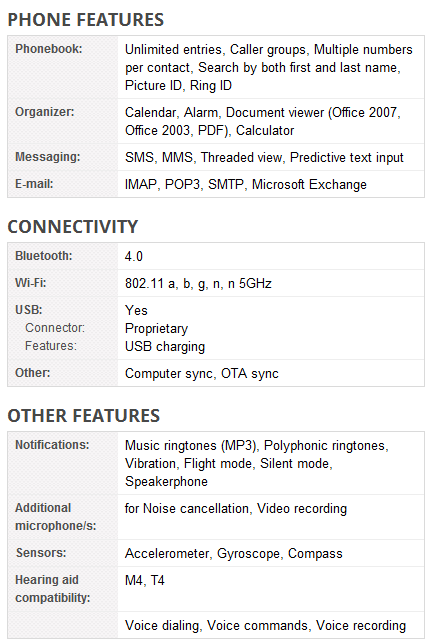The height and width of the screenshot is (643, 430).
Task: Click the Additional microphone/s label
Action: [56, 517]
